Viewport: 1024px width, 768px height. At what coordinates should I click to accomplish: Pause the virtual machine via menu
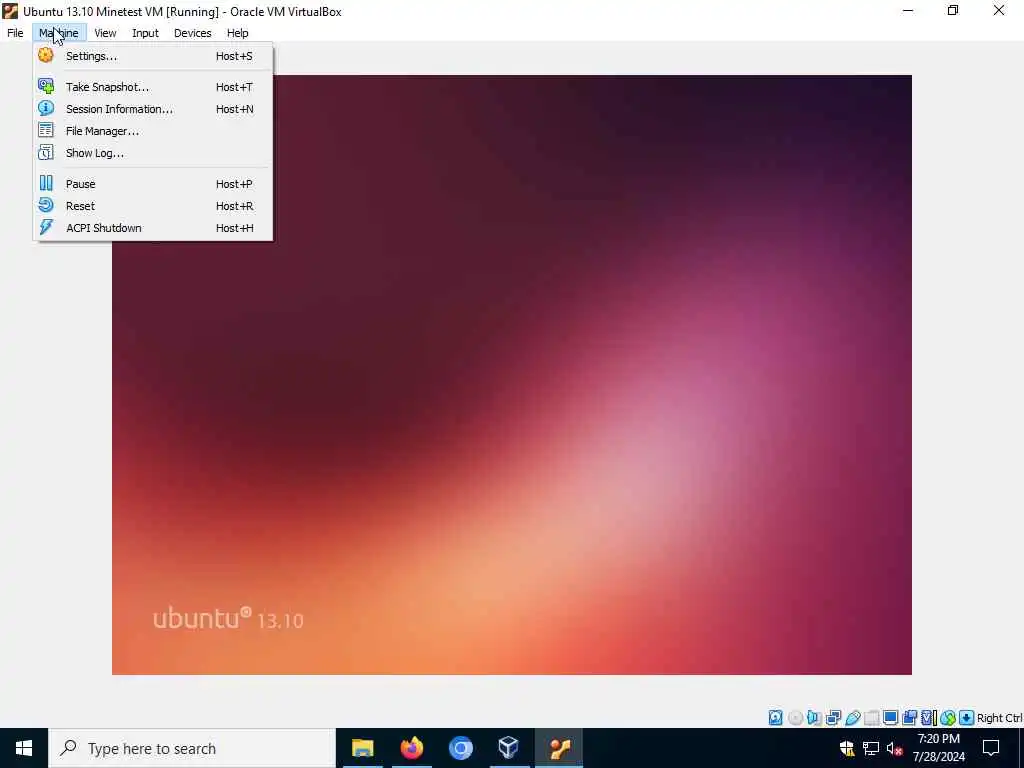(x=153, y=184)
